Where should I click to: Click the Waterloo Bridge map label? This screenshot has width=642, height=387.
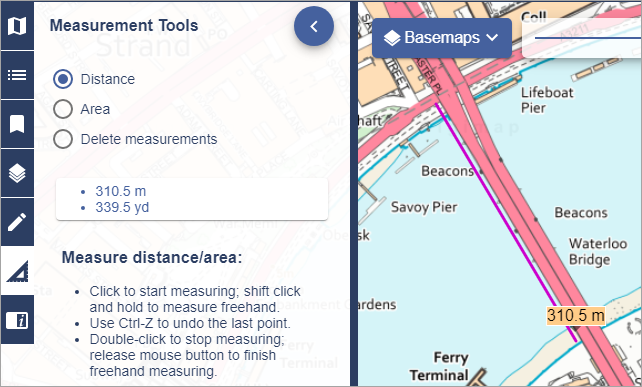(597, 251)
